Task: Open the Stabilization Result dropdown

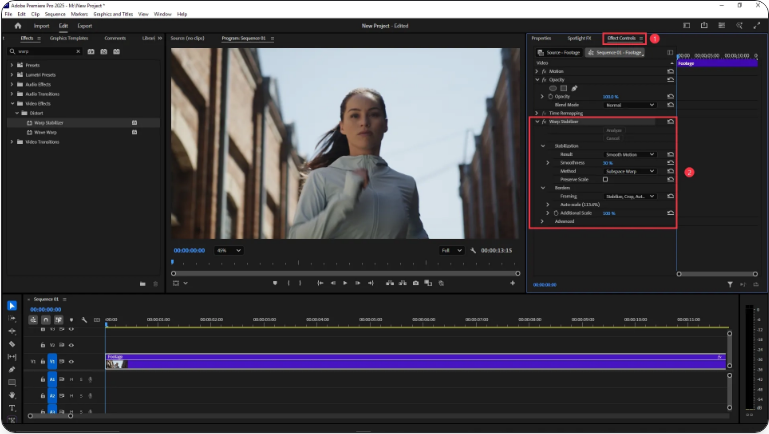Action: tap(630, 155)
